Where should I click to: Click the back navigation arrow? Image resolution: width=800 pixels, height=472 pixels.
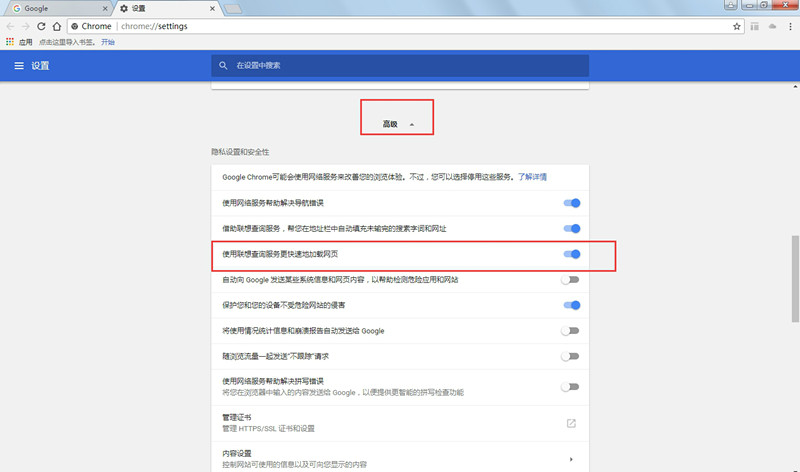tap(10, 26)
